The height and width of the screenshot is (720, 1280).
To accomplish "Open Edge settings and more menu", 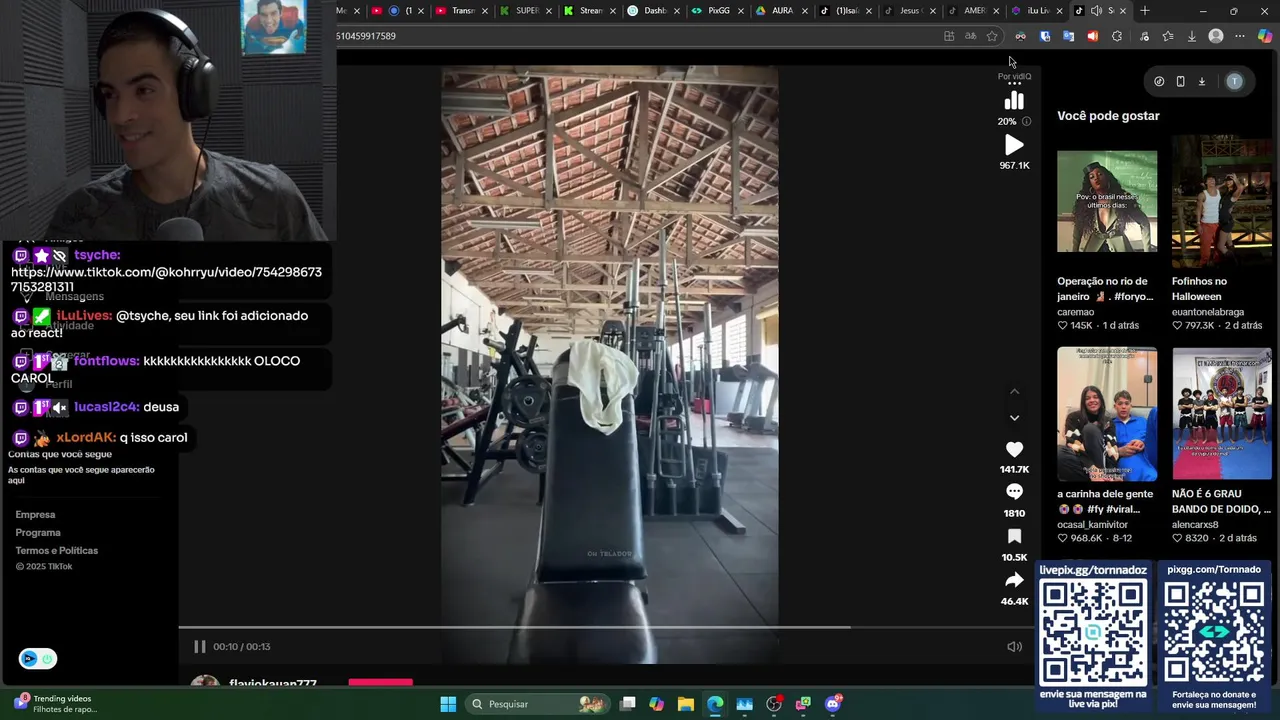I will click(1240, 36).
